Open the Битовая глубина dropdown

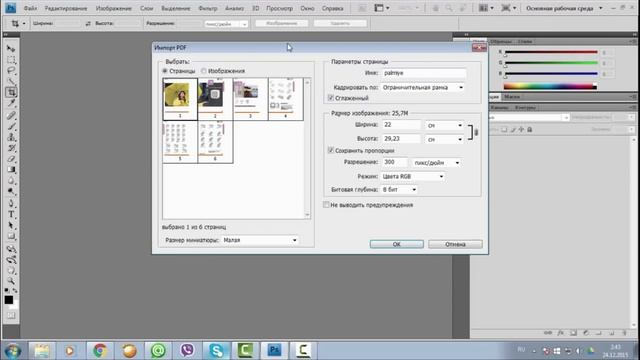(x=399, y=189)
